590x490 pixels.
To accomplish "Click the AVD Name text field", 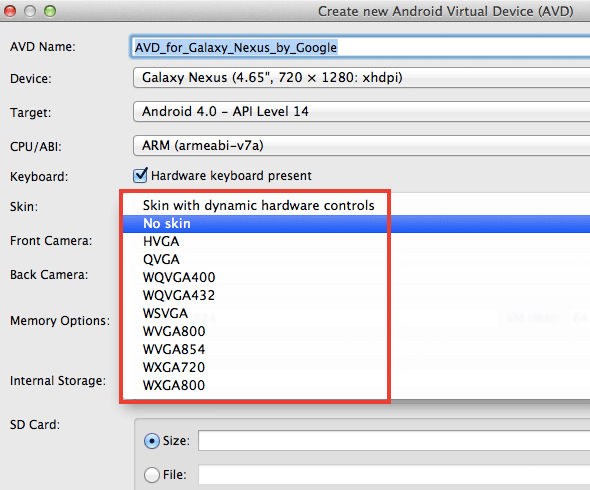I will coord(360,47).
